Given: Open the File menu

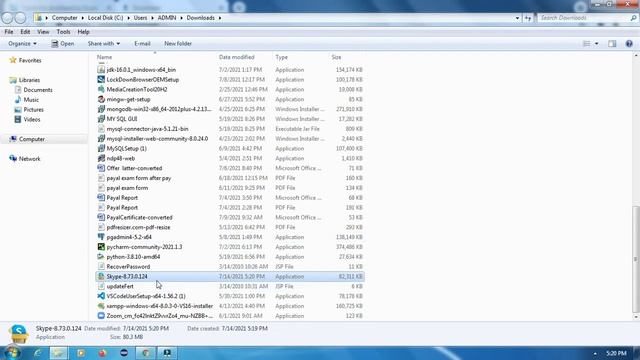Looking at the screenshot, I should click(x=9, y=31).
